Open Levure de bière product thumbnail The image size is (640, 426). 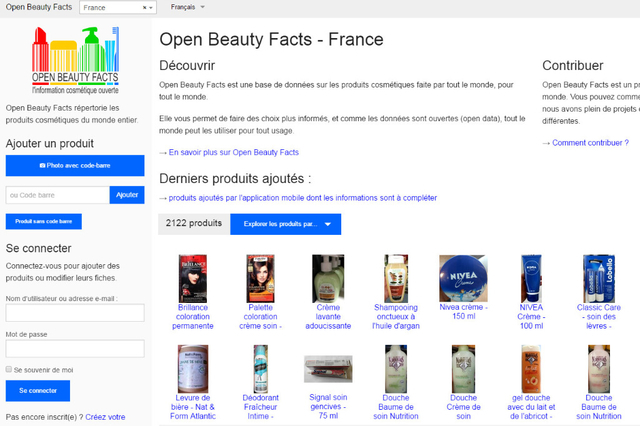click(x=193, y=369)
